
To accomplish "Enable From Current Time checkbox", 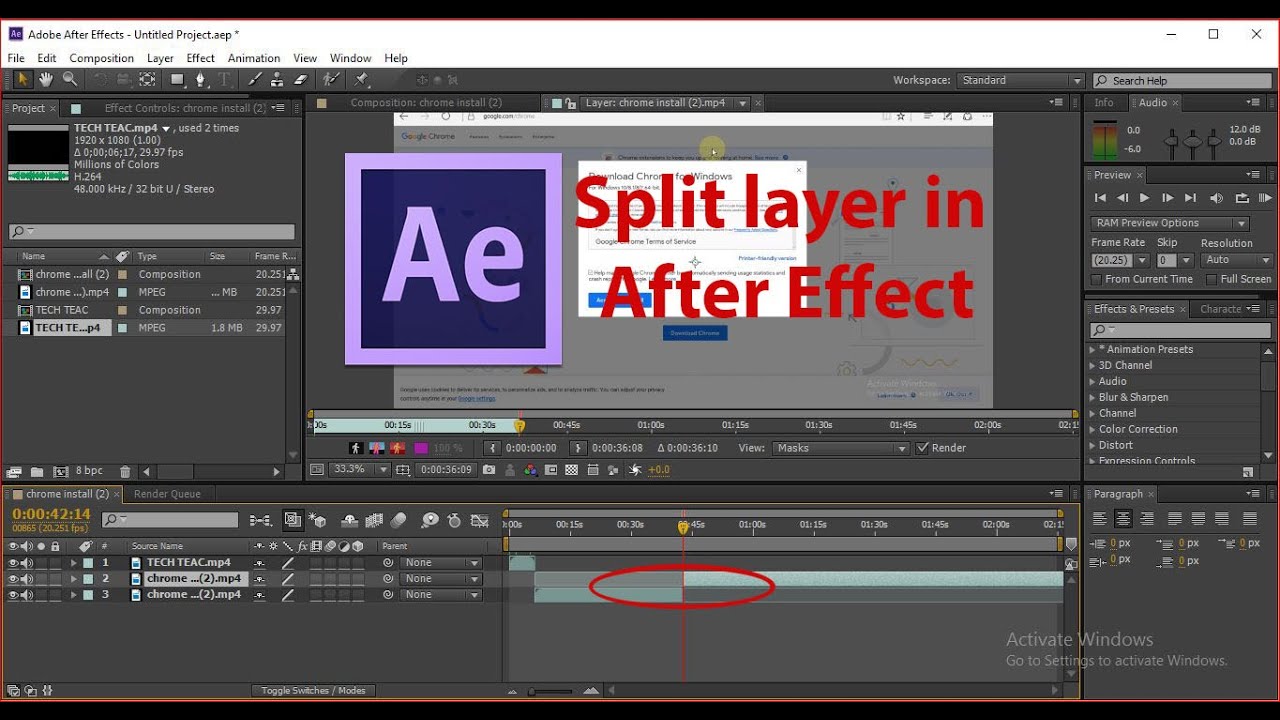I will 1097,279.
